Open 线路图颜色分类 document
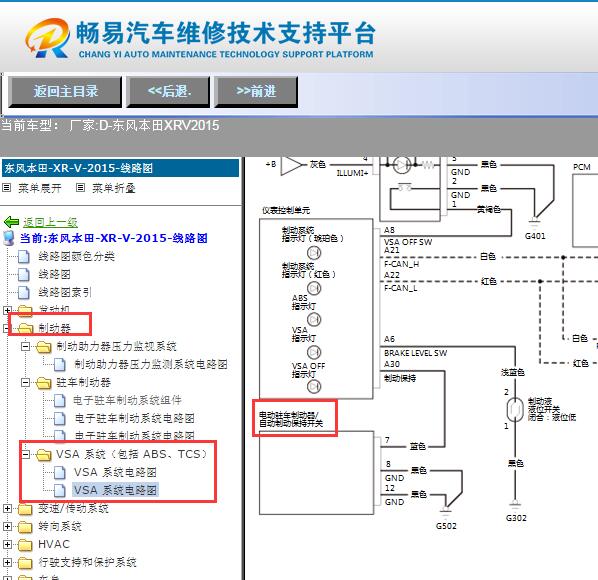The height and width of the screenshot is (580, 598). click(x=77, y=256)
